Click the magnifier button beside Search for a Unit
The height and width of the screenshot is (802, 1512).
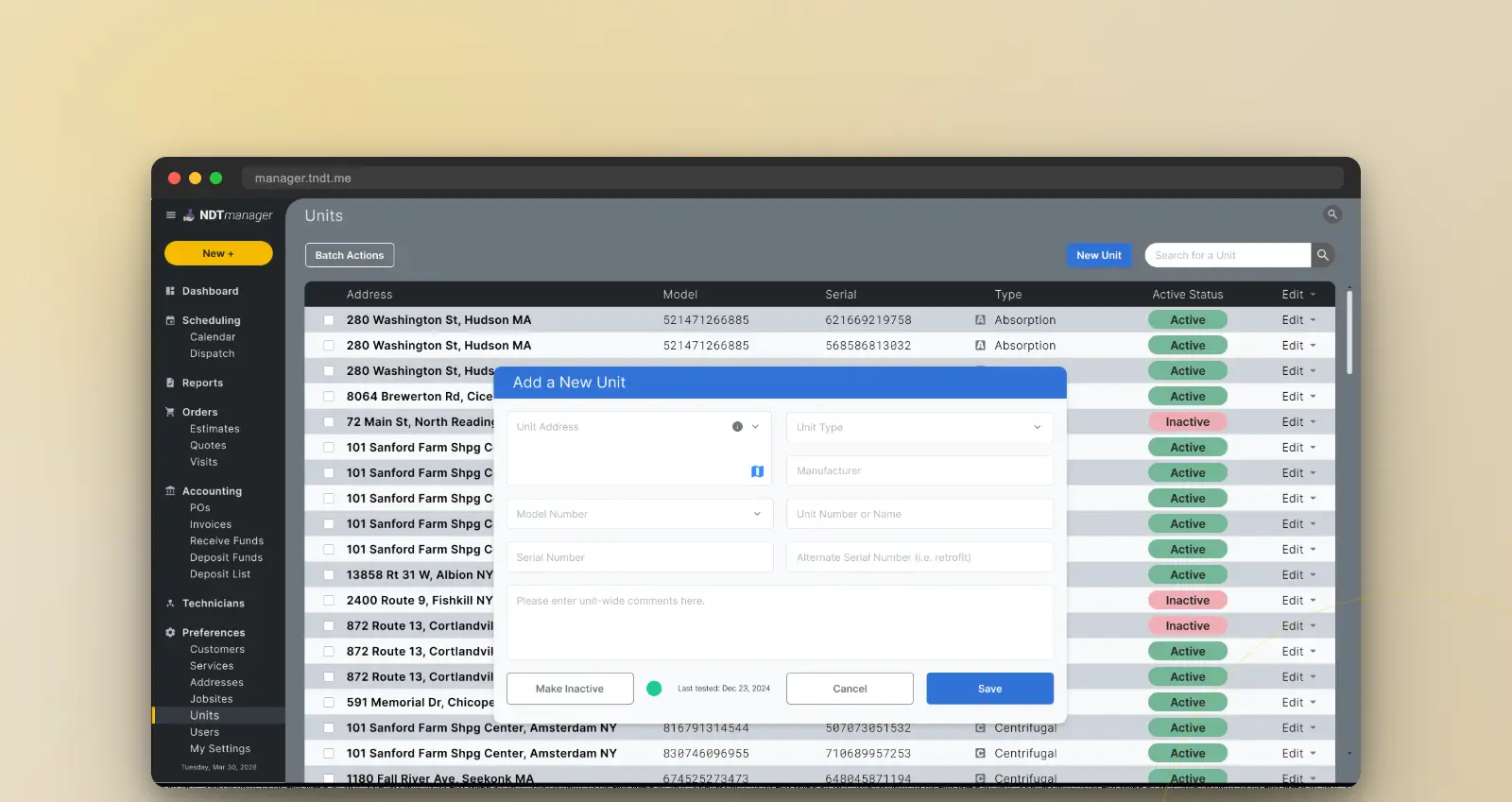tap(1323, 255)
